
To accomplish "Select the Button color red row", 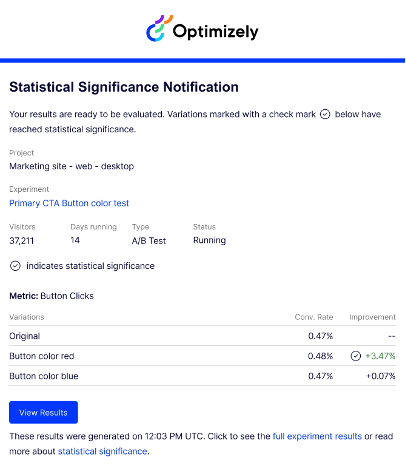I will (x=202, y=356).
